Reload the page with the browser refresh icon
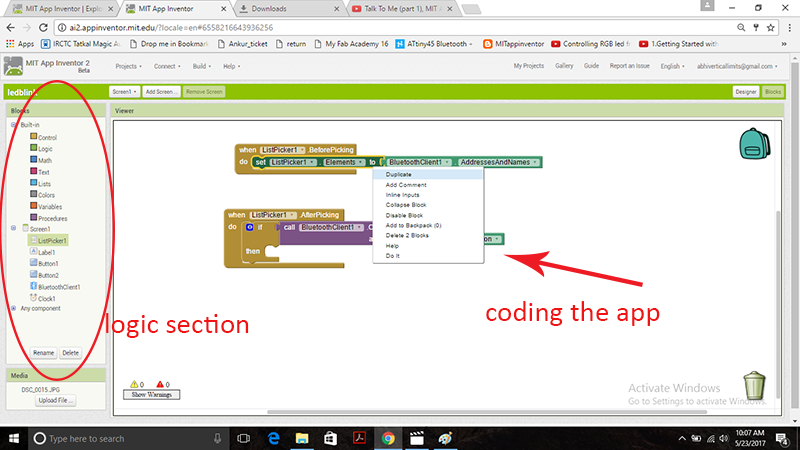This screenshot has width=800, height=450. point(43,28)
